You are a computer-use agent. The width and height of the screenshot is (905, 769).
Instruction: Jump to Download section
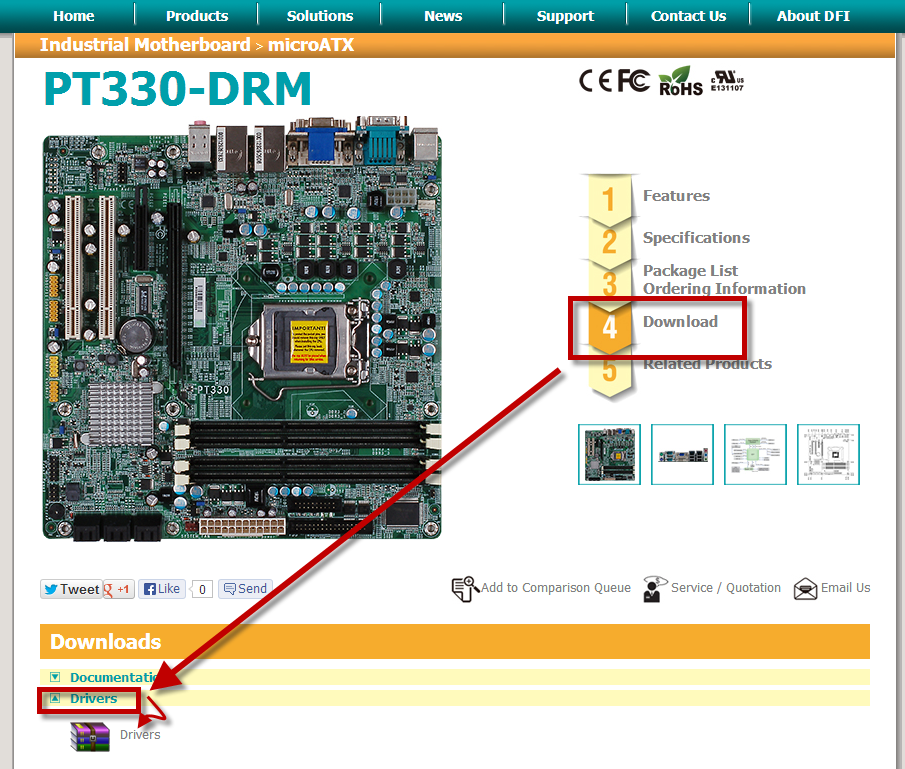(680, 322)
